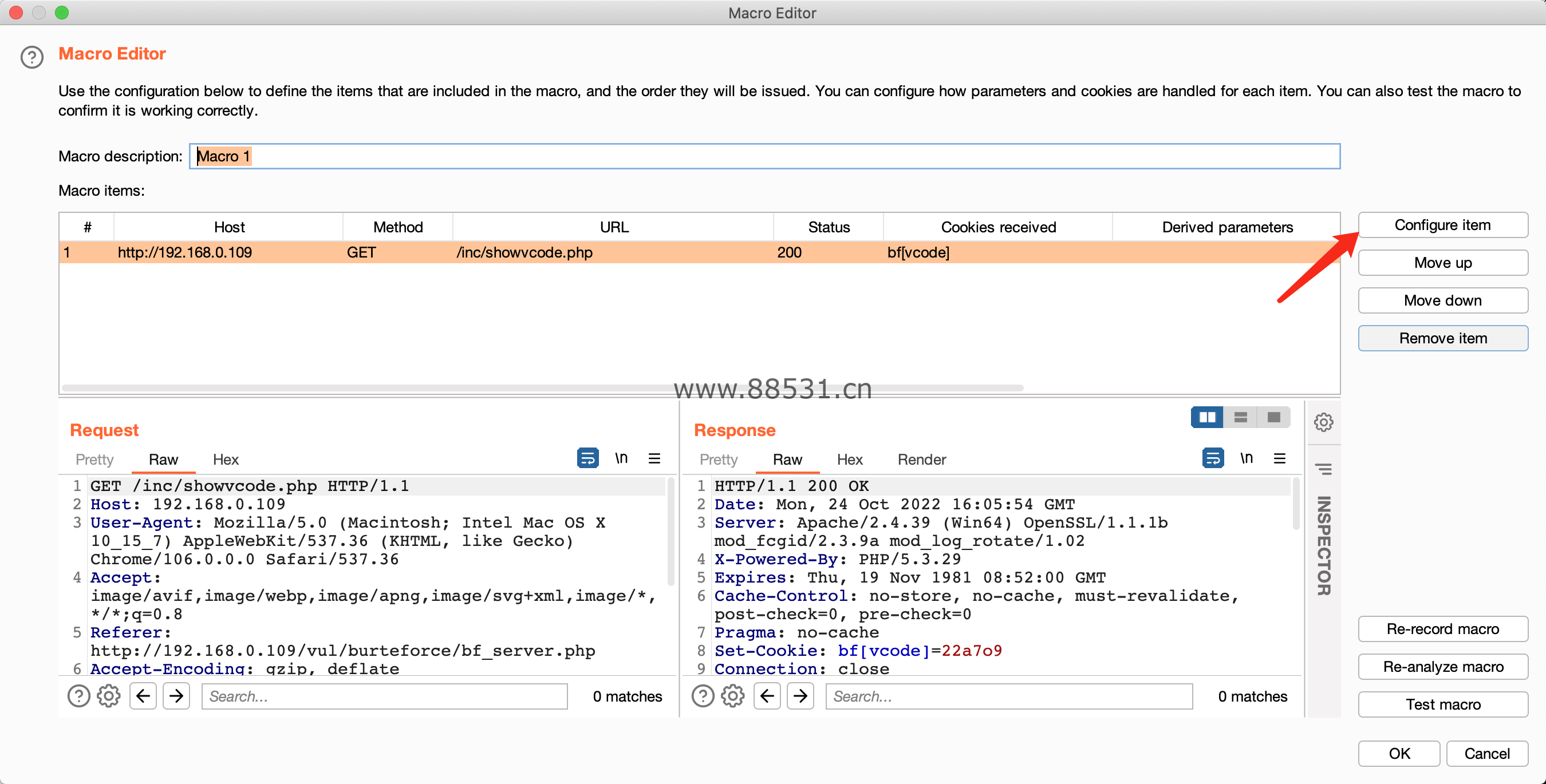Open the Macro Editor help icon

(x=32, y=58)
